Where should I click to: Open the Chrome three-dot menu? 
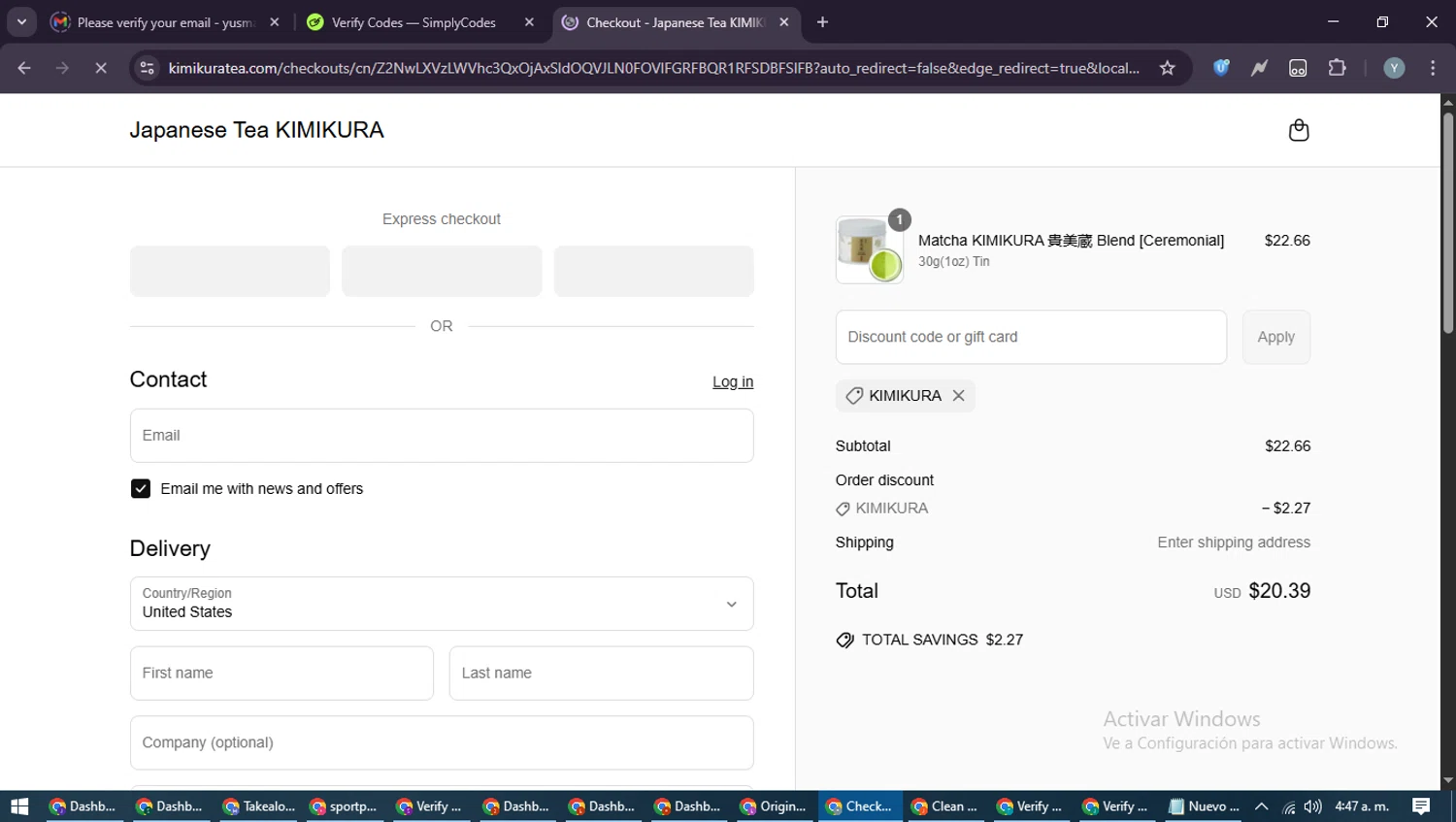(1433, 68)
